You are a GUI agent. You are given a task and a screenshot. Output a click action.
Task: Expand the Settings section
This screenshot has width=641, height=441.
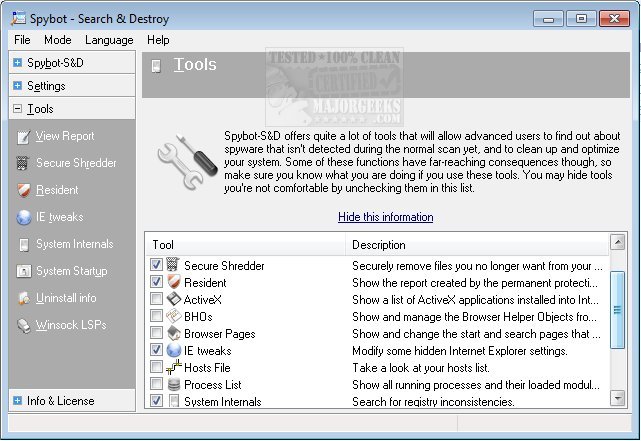[x=17, y=86]
